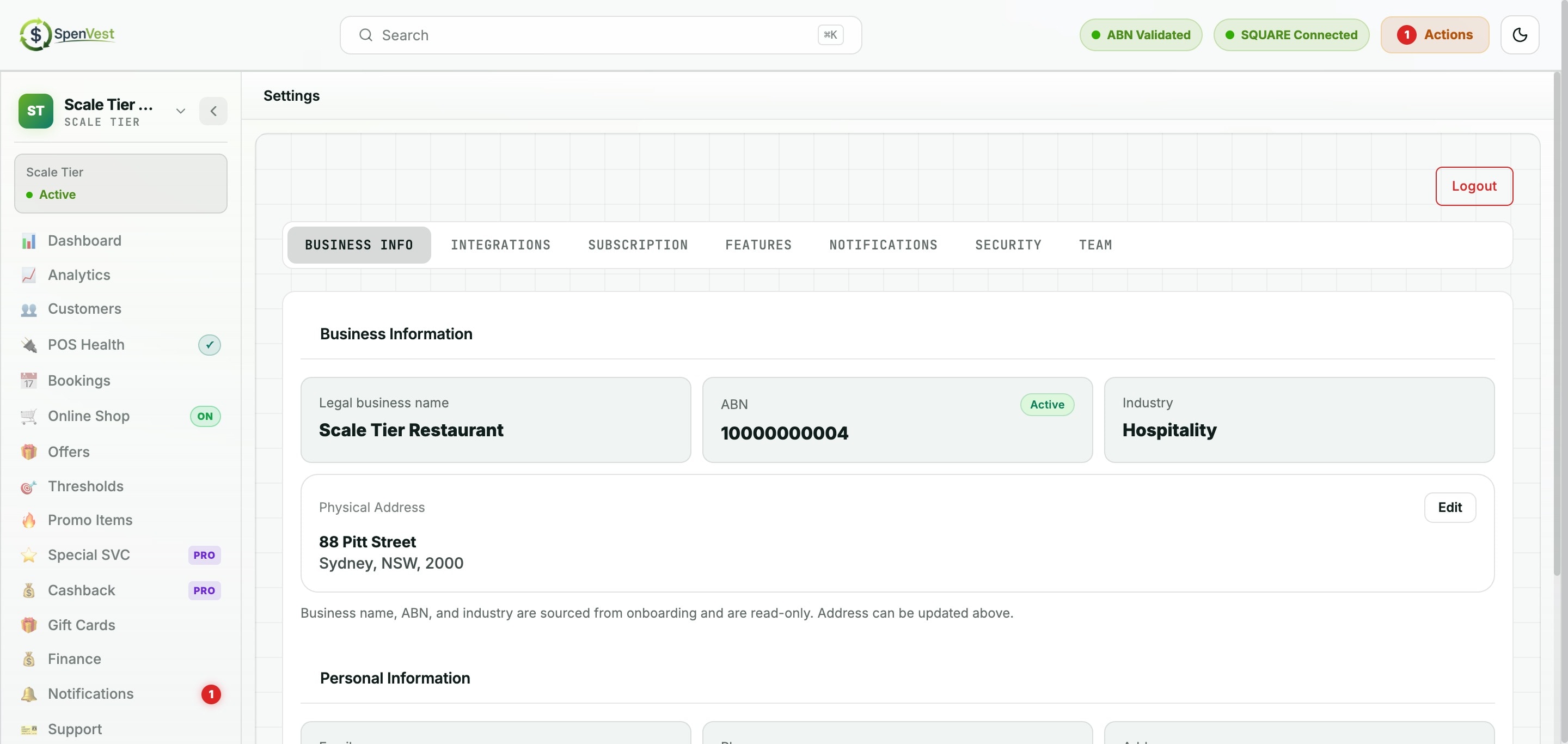Click the Online Shop ON badge
Viewport: 1568px width, 744px height.
point(205,417)
